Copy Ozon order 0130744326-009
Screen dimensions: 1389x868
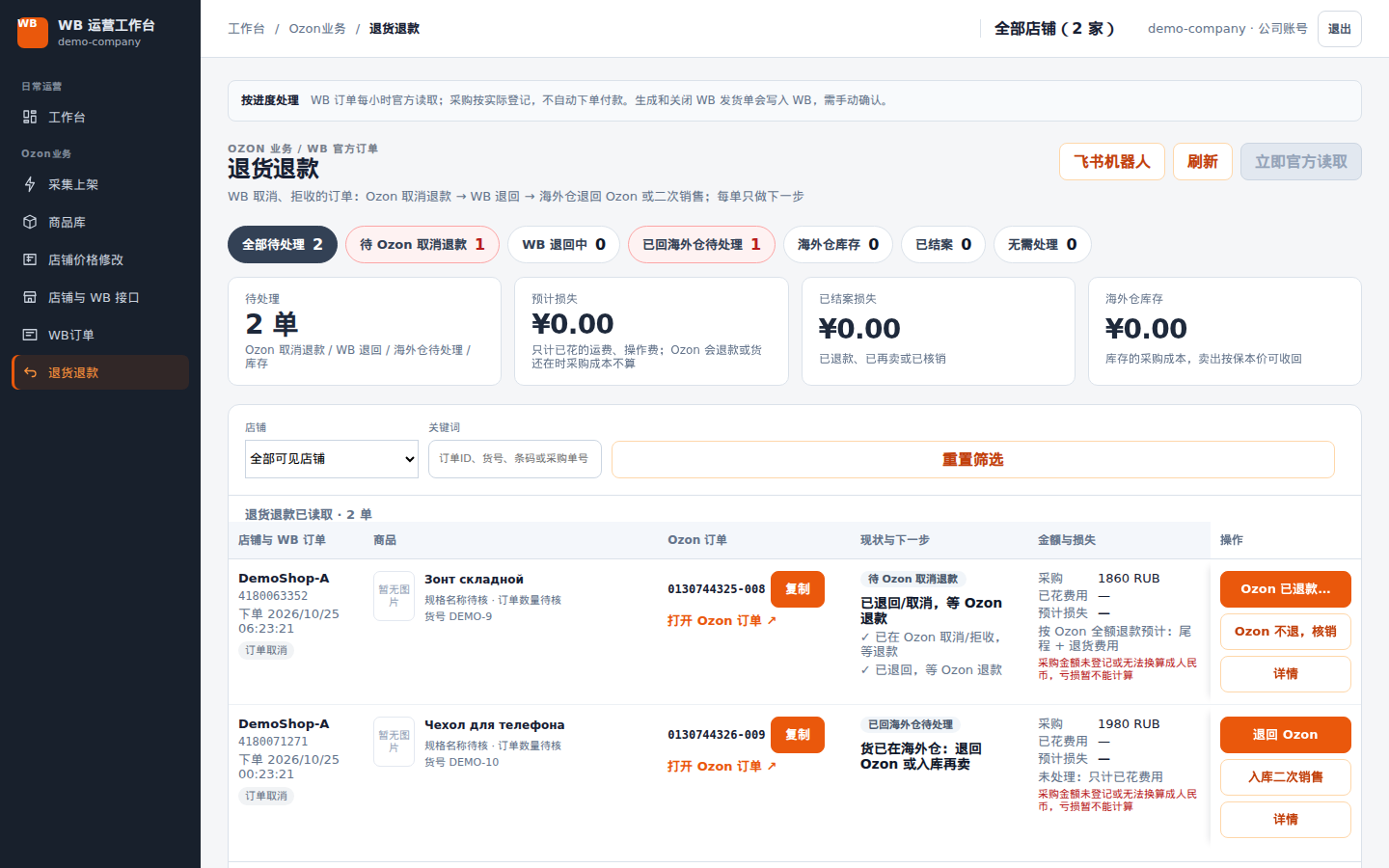pyautogui.click(x=798, y=735)
